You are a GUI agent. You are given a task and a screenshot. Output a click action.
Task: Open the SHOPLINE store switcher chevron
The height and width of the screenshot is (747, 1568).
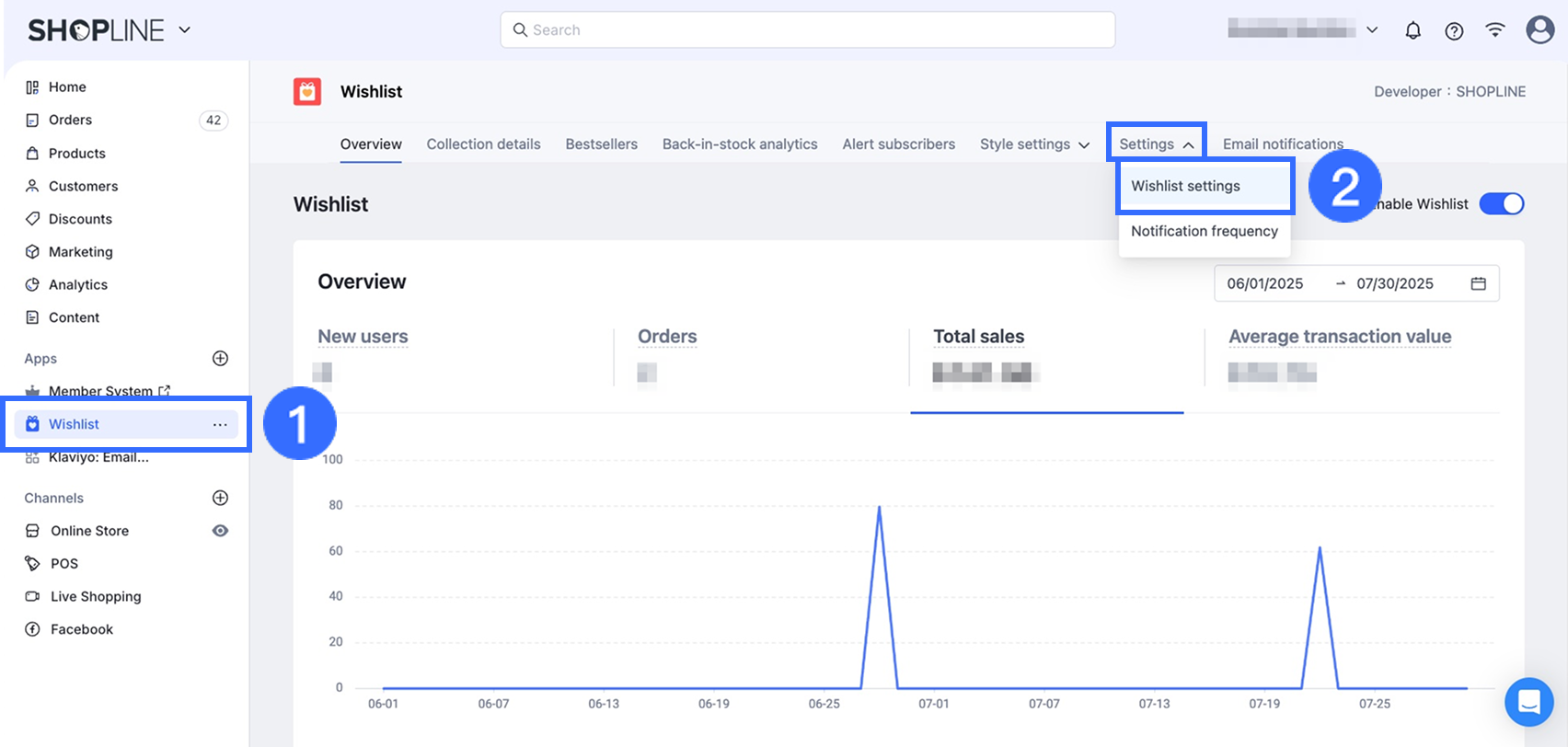coord(184,29)
